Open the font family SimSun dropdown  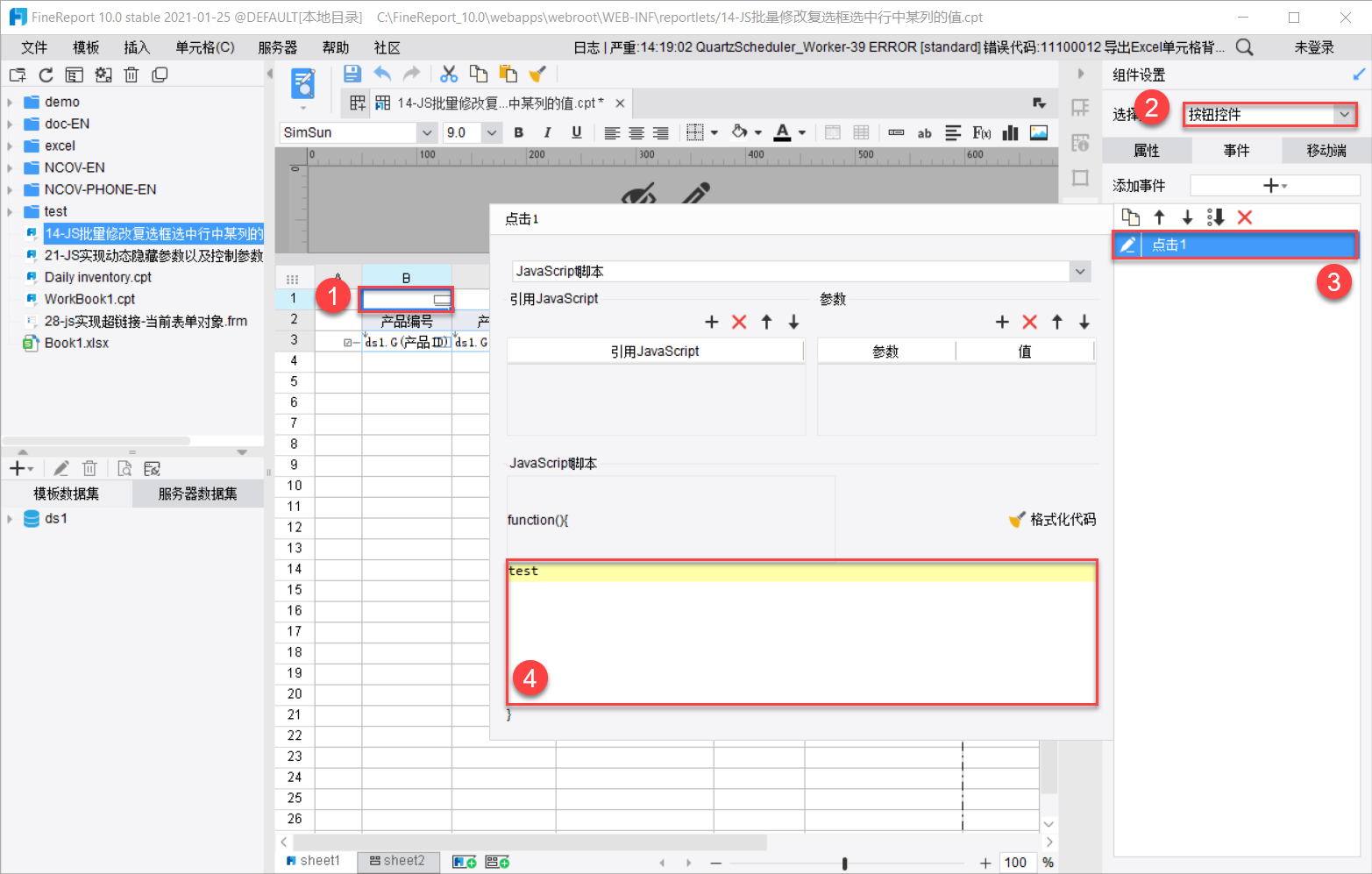tap(427, 132)
